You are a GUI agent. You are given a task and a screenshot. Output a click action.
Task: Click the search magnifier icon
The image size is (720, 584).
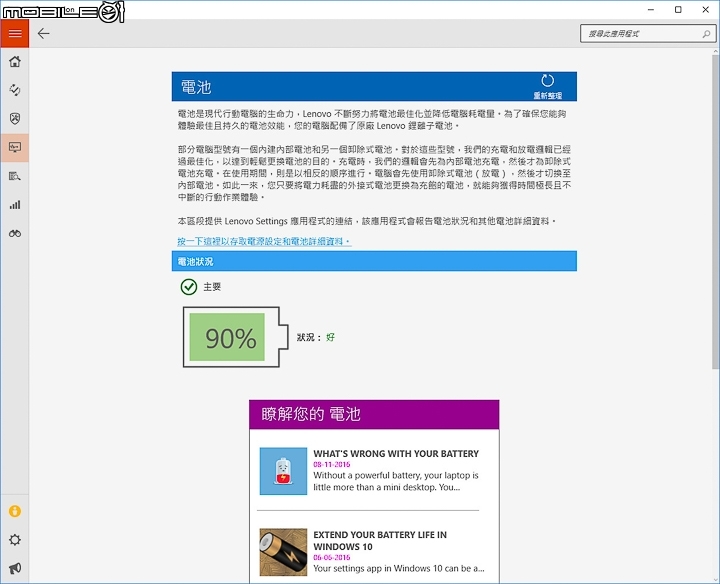706,34
